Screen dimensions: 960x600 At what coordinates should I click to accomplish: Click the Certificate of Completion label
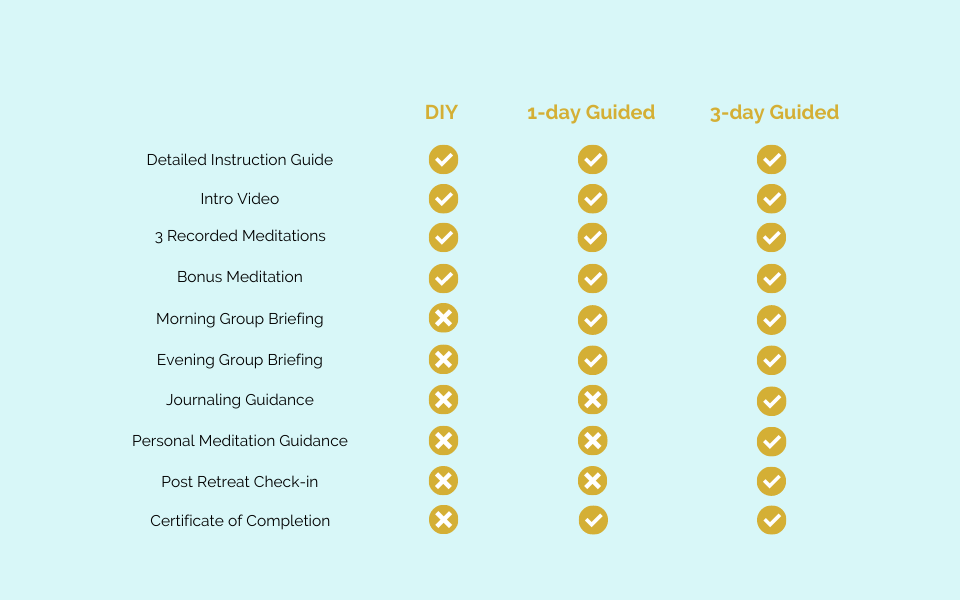[240, 521]
